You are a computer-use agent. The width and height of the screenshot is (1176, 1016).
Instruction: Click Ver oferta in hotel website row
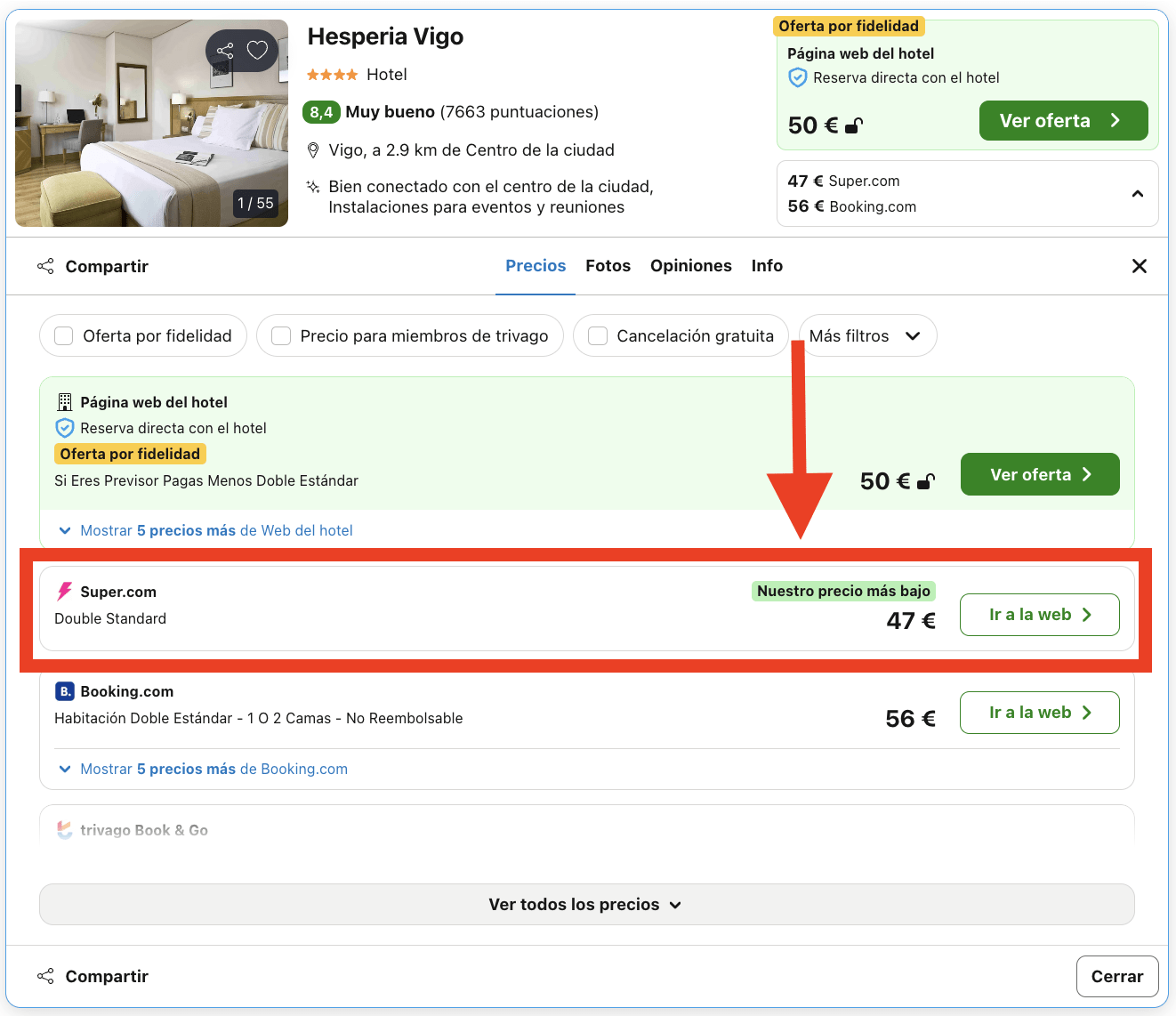[1040, 474]
